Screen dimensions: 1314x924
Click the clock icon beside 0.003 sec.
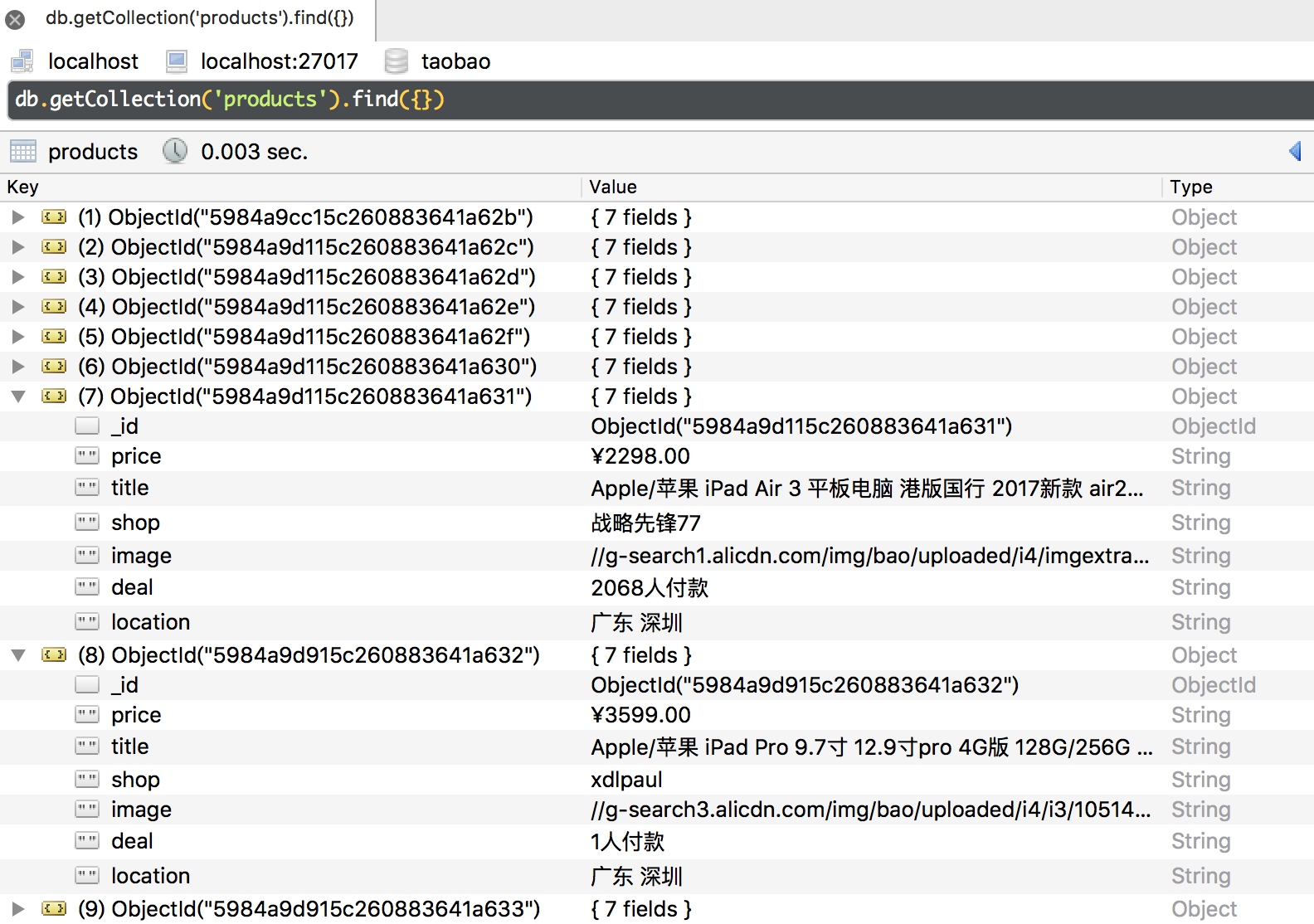175,152
